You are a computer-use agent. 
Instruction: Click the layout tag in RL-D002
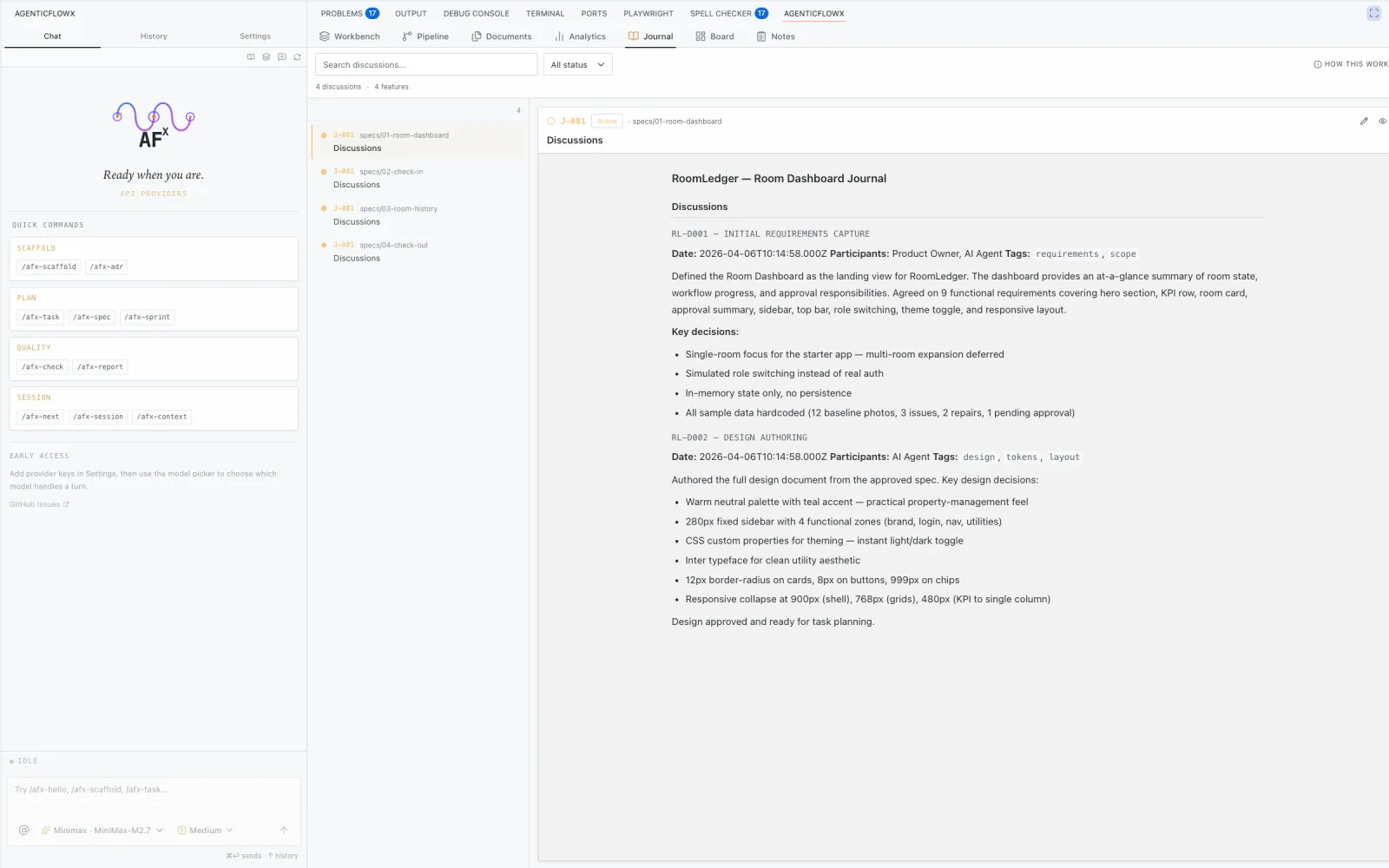1064,457
